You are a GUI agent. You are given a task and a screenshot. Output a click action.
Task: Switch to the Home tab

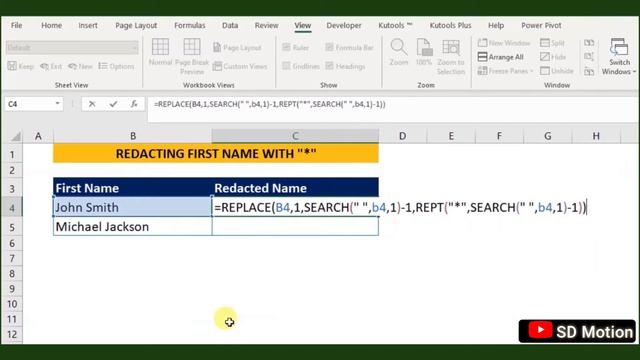point(51,25)
